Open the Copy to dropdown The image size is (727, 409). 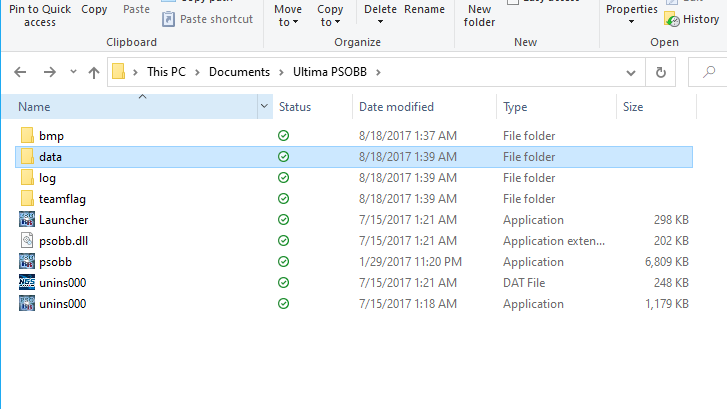click(330, 15)
